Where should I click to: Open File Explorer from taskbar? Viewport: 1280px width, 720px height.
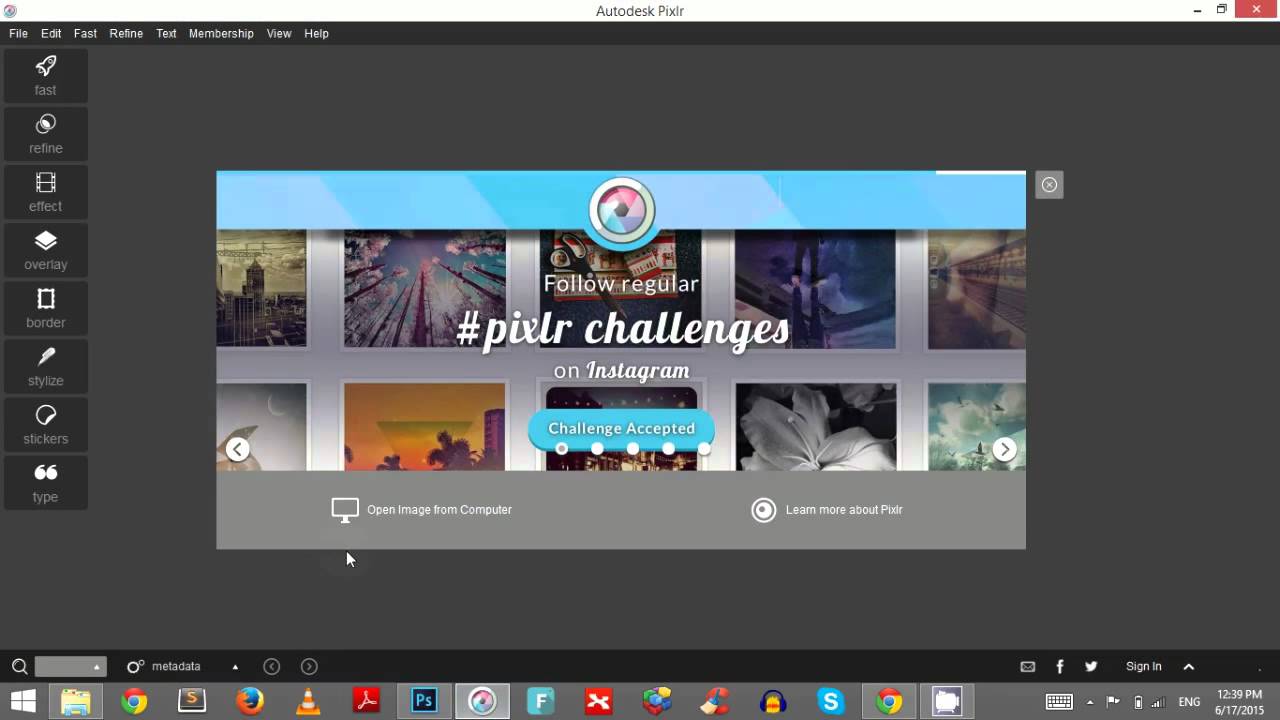tap(76, 702)
